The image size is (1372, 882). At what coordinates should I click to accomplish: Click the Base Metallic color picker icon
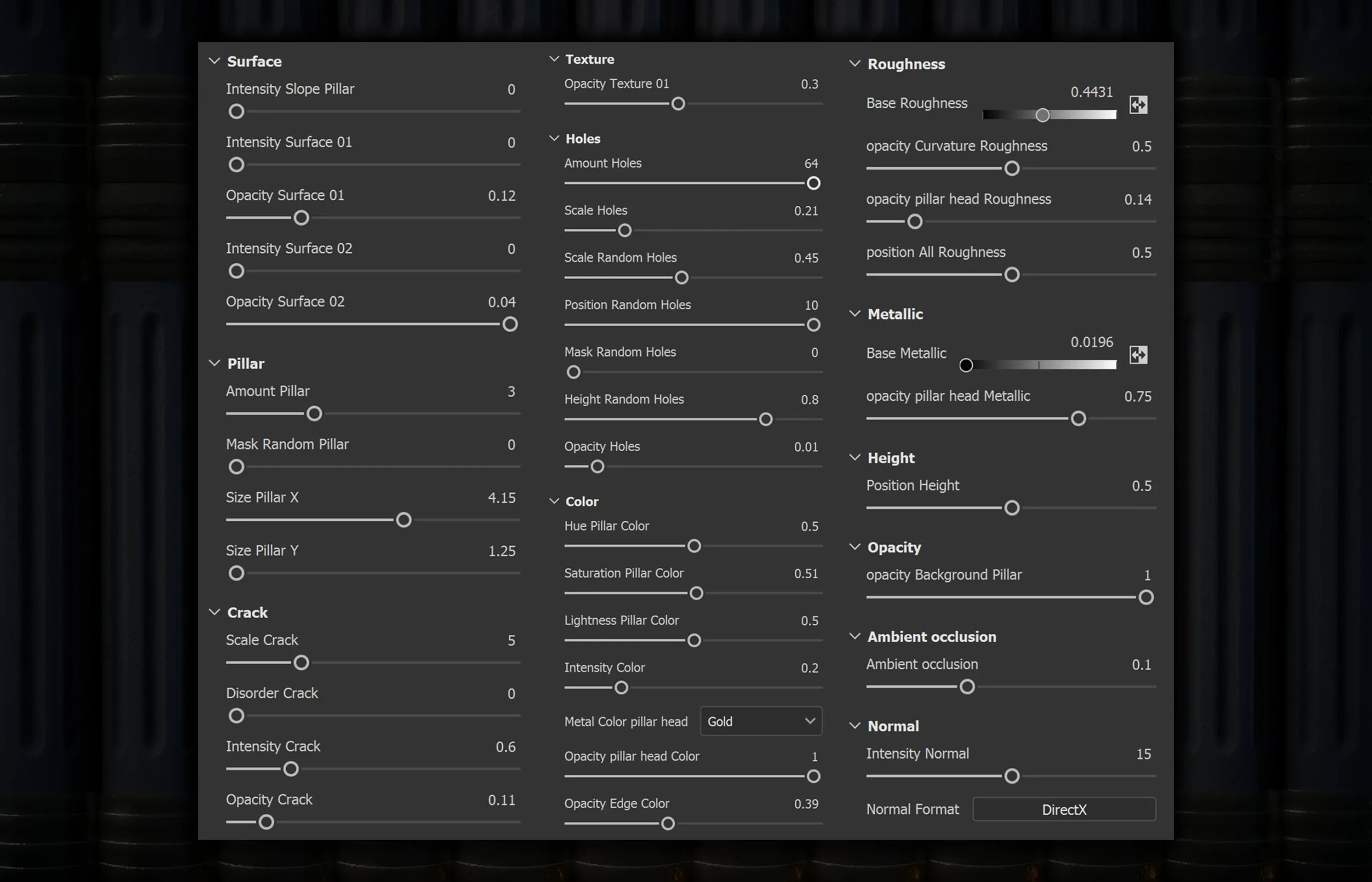tap(1138, 355)
